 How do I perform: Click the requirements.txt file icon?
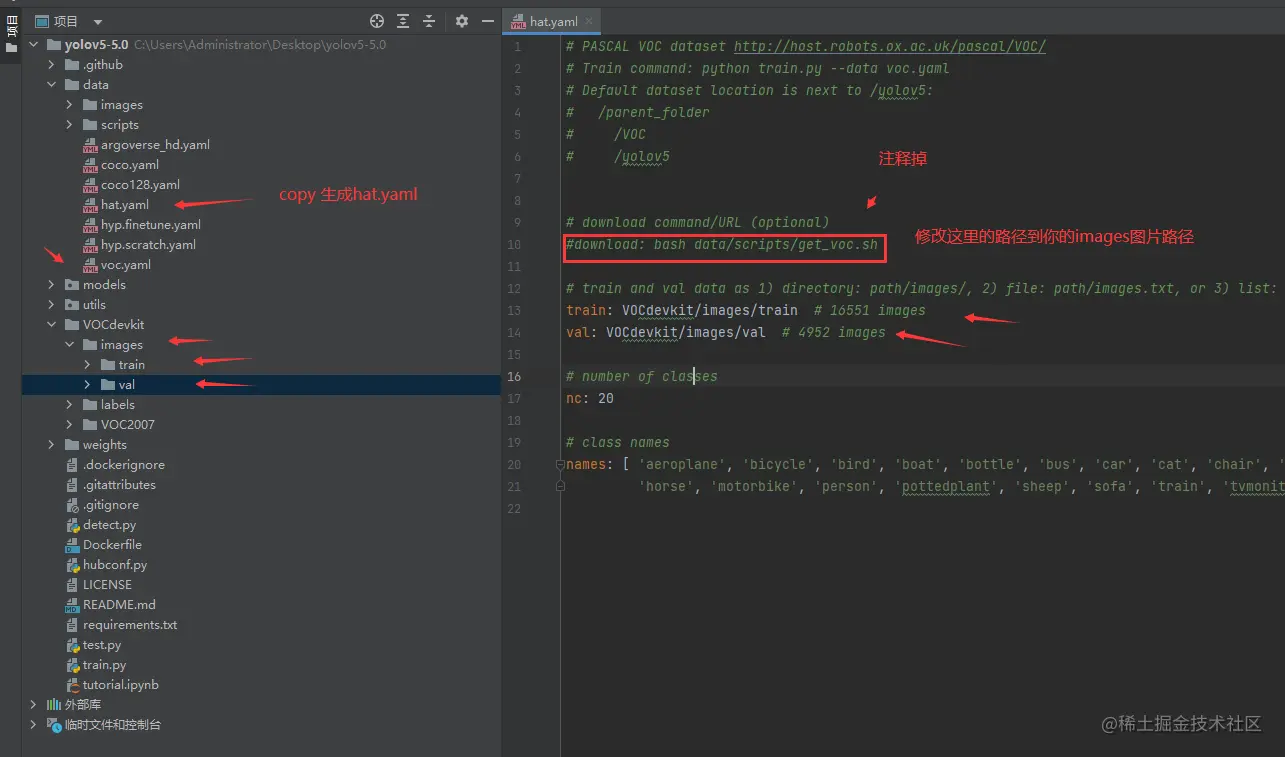point(72,625)
